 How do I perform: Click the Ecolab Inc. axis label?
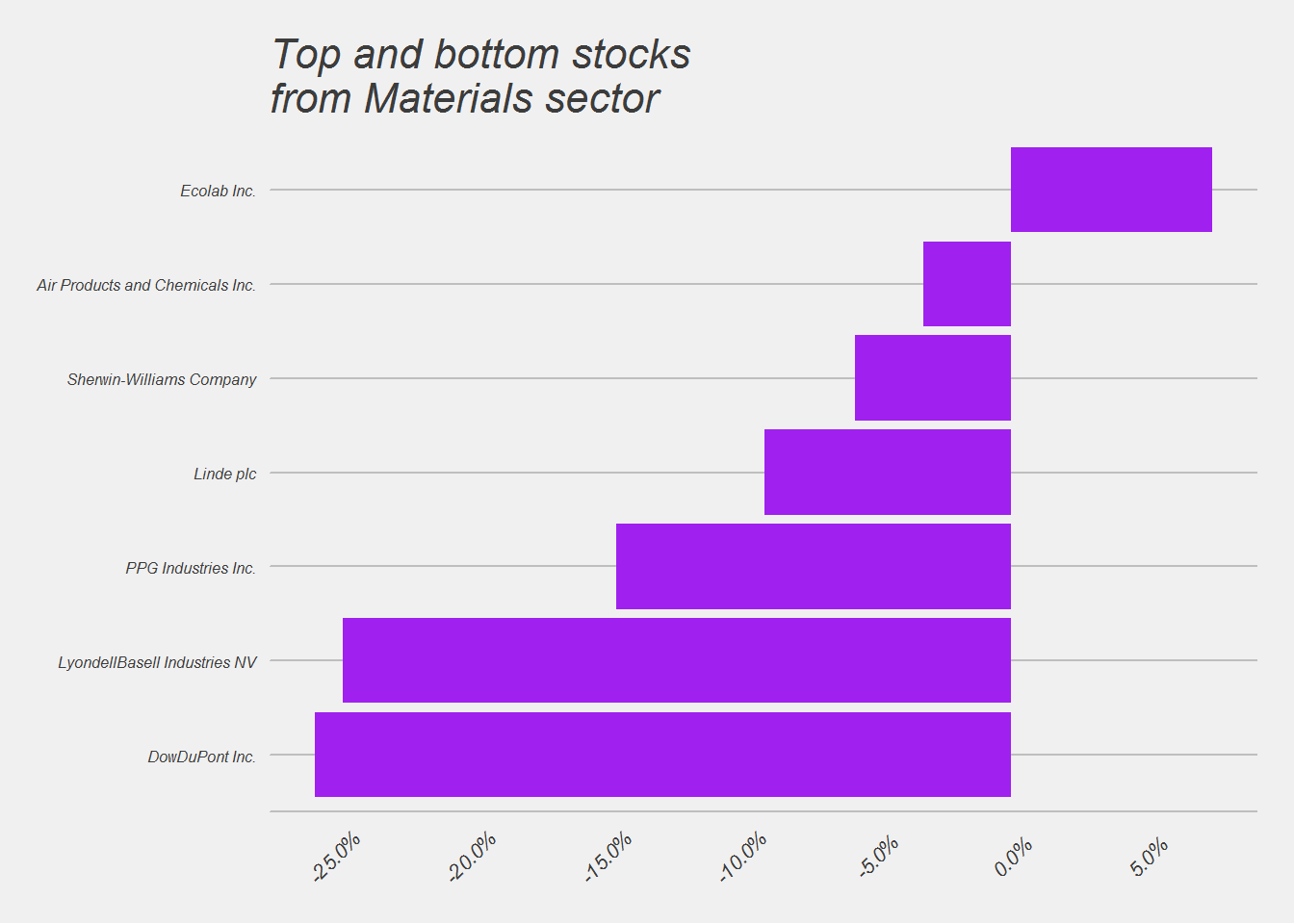pos(219,191)
